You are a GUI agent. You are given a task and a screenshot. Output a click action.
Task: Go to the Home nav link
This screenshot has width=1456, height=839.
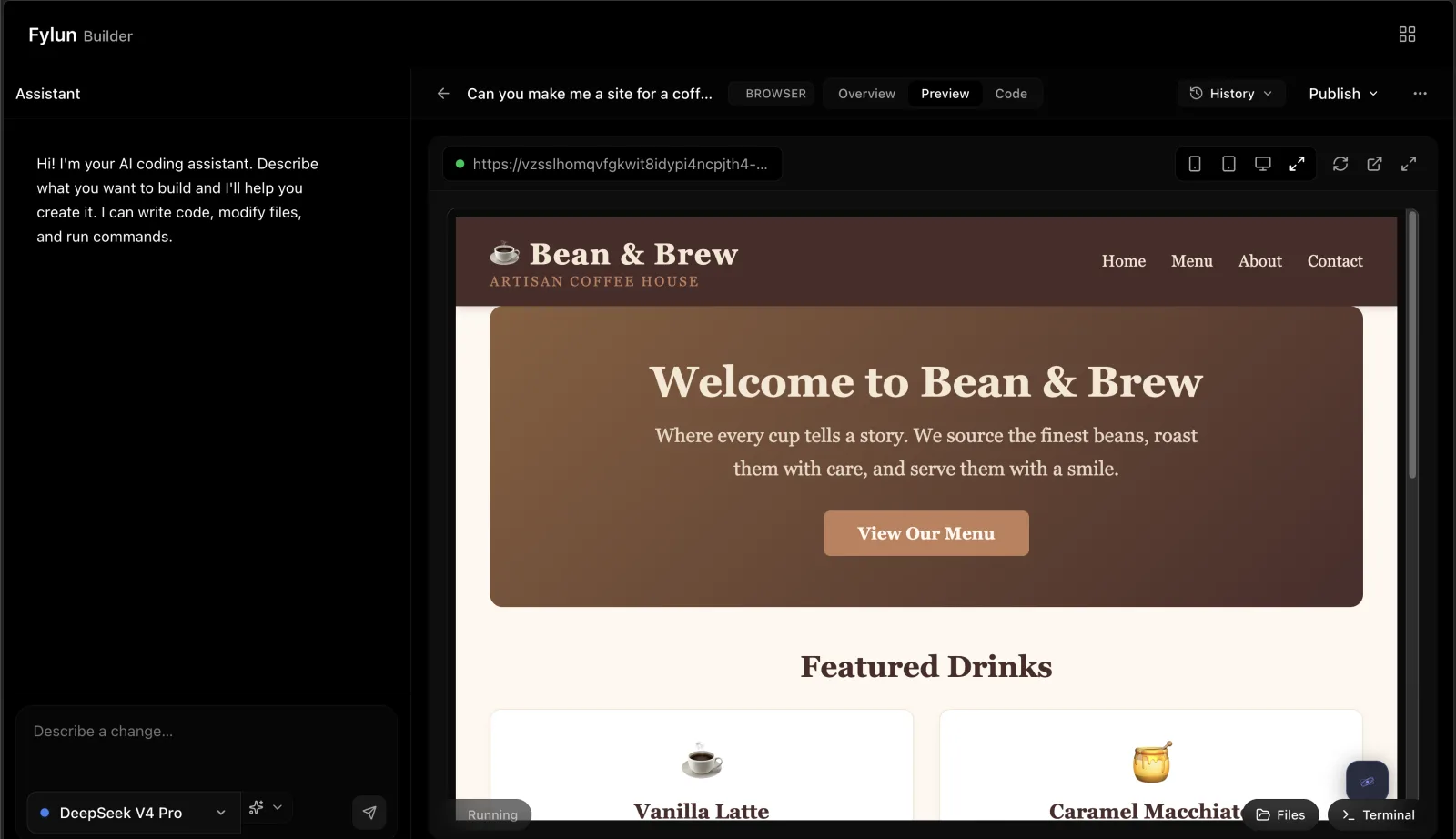point(1124,261)
